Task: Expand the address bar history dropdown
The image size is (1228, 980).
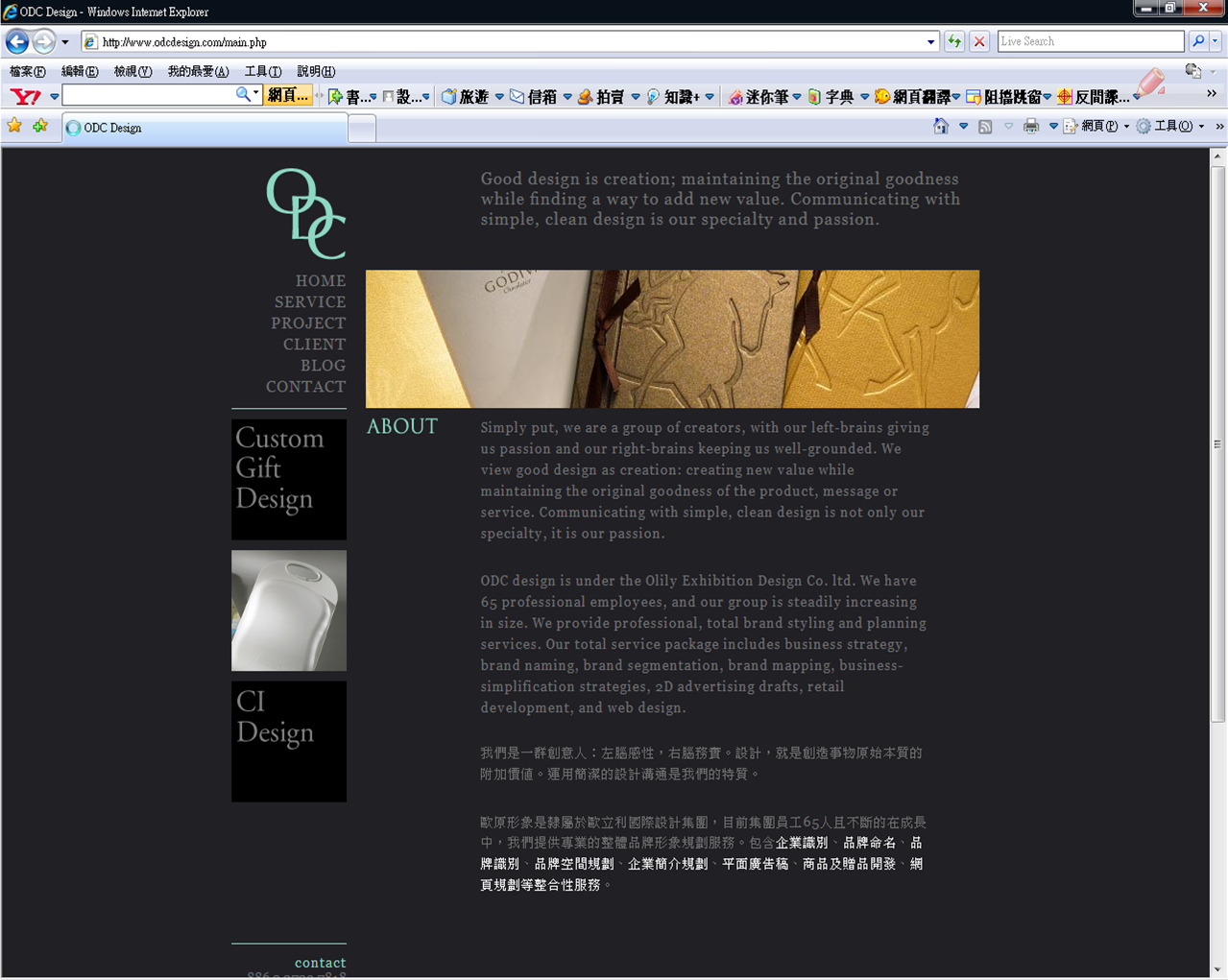Action: tap(930, 42)
